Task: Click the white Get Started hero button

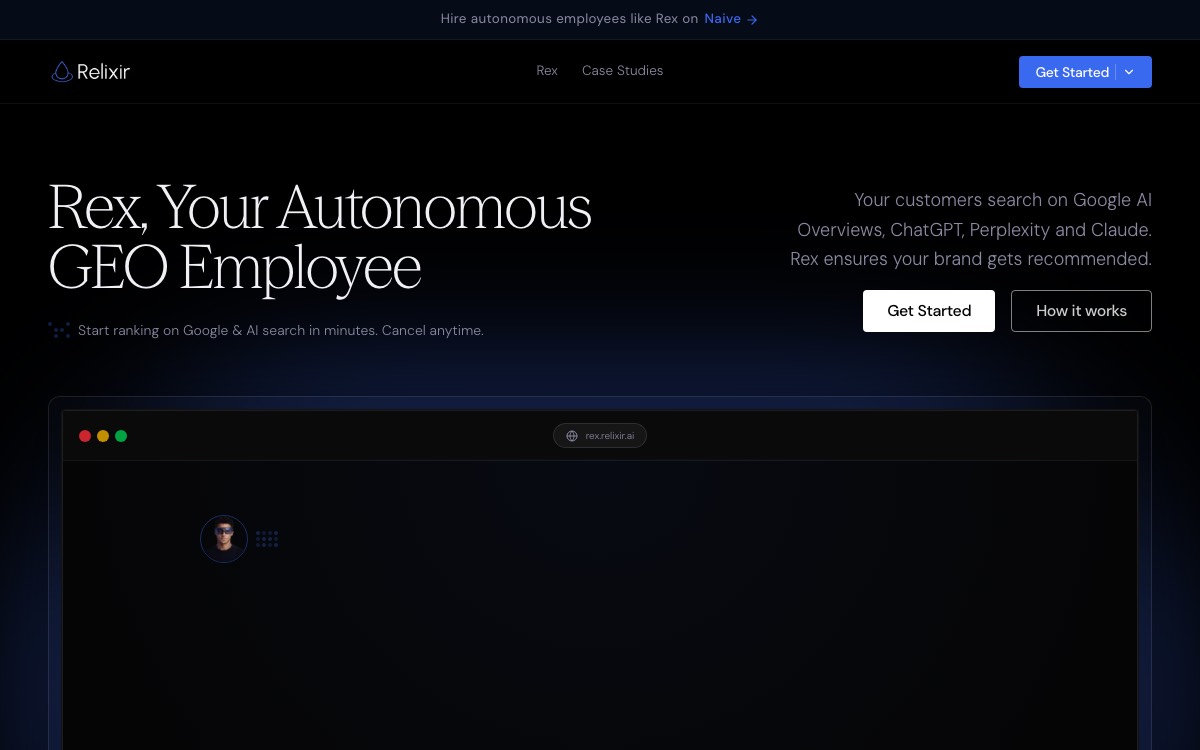Action: click(x=929, y=311)
